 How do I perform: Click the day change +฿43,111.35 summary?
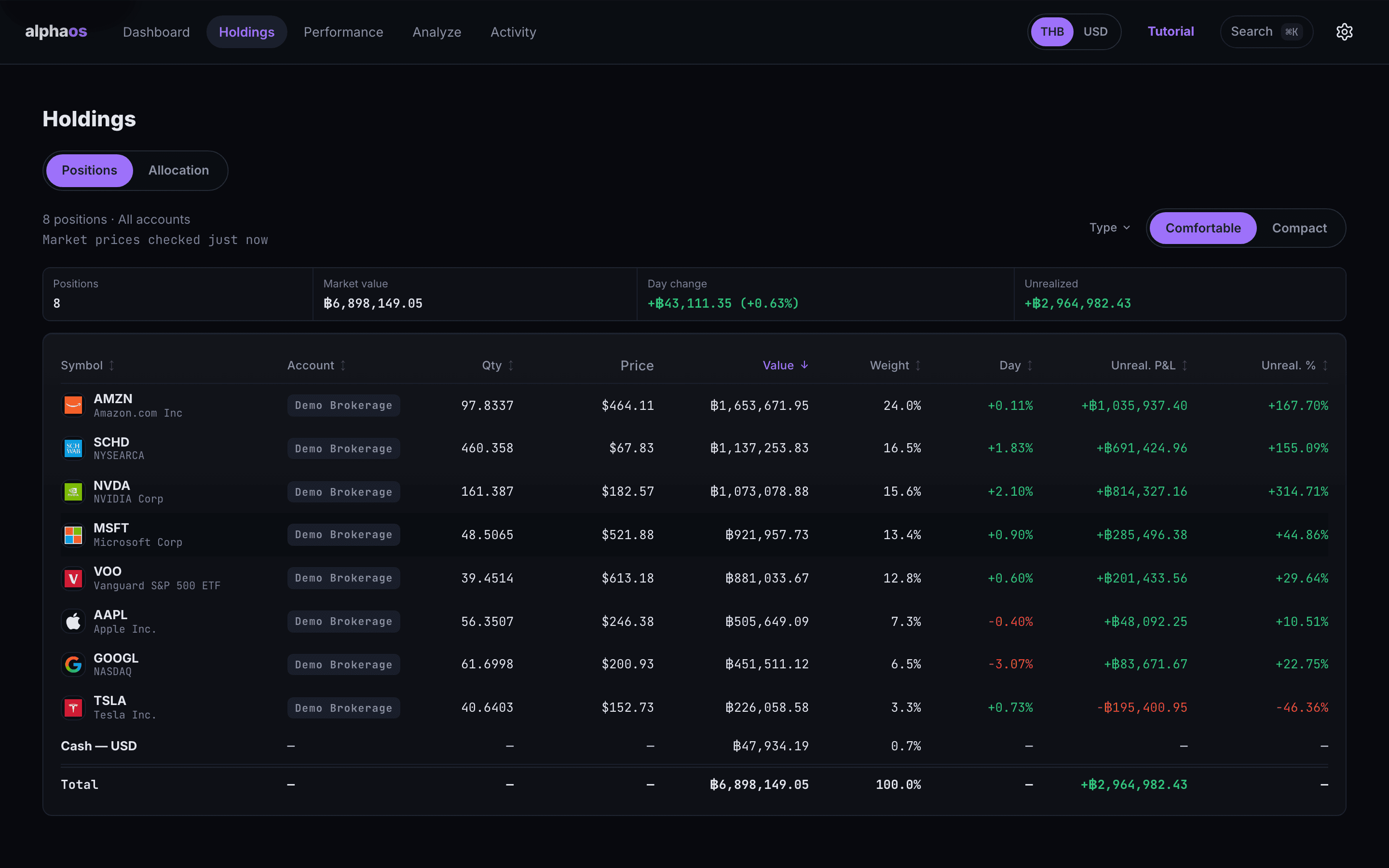click(723, 303)
